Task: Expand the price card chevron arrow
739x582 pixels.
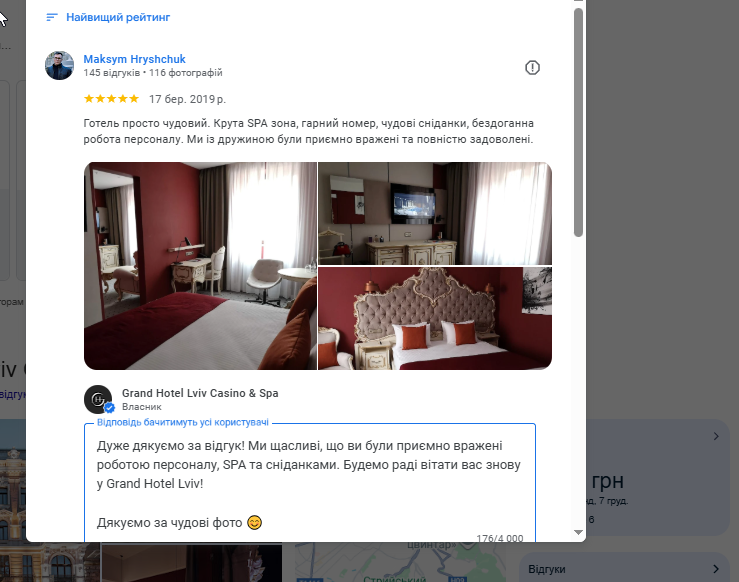Action: (x=716, y=436)
